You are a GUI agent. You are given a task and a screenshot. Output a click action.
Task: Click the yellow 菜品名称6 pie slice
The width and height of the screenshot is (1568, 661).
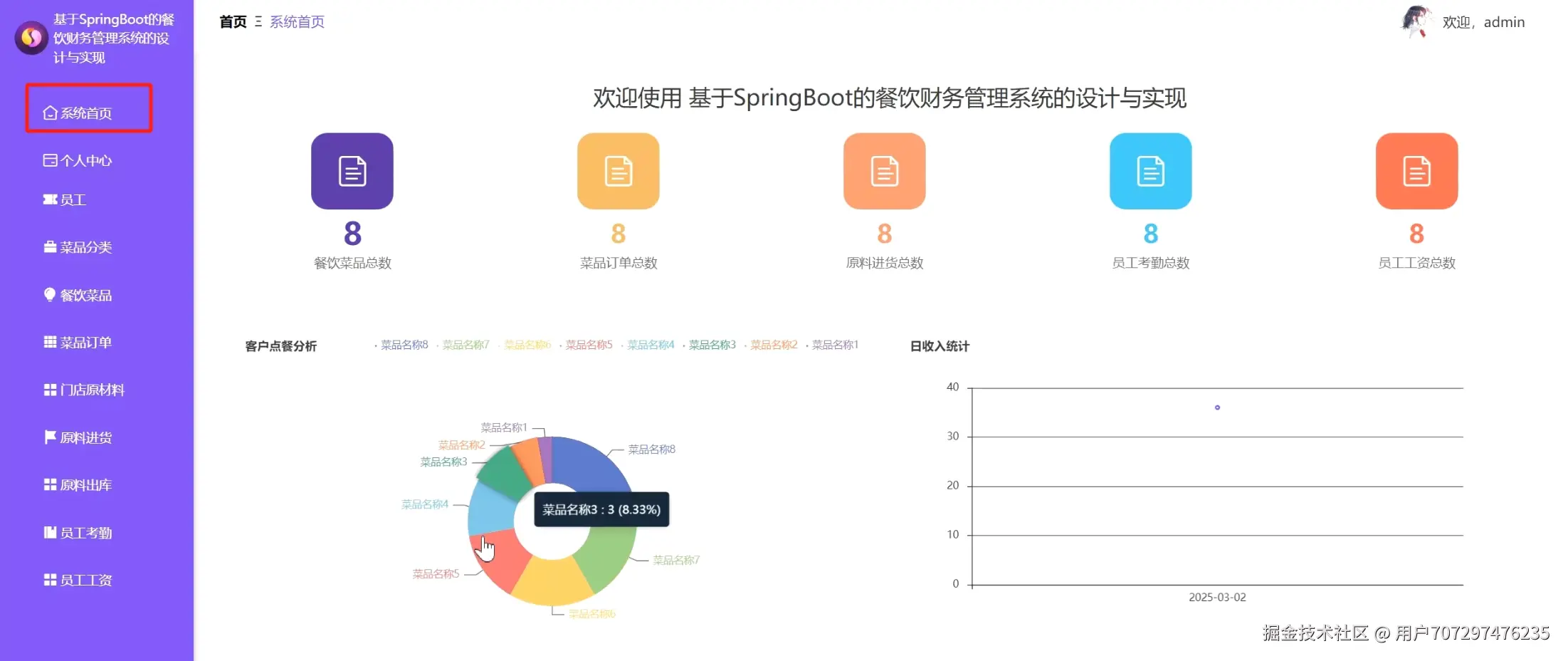[552, 581]
